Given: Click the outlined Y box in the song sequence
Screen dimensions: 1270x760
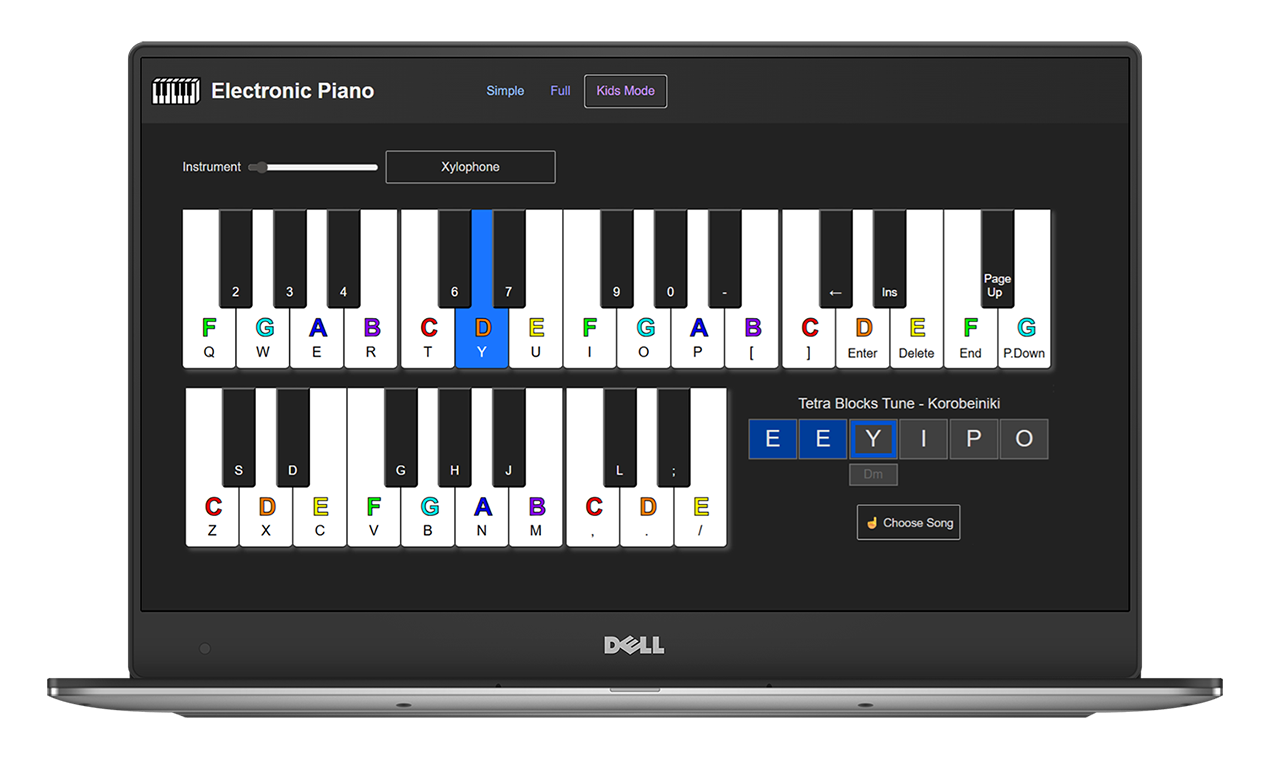Looking at the screenshot, I should point(873,439).
